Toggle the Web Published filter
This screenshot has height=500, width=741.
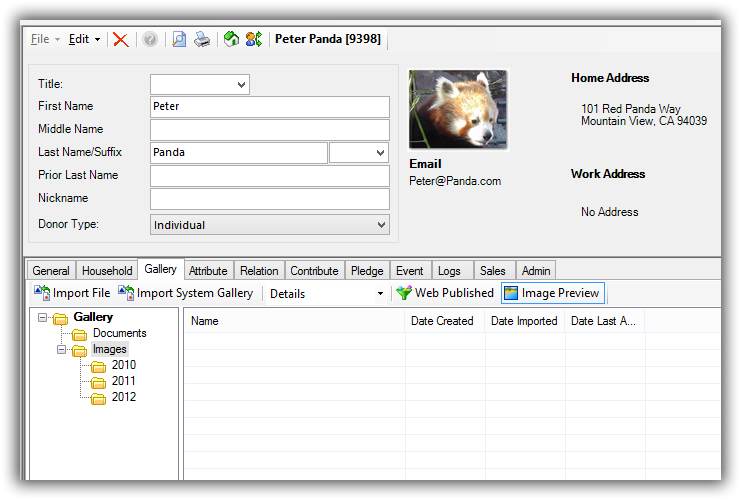pos(445,293)
